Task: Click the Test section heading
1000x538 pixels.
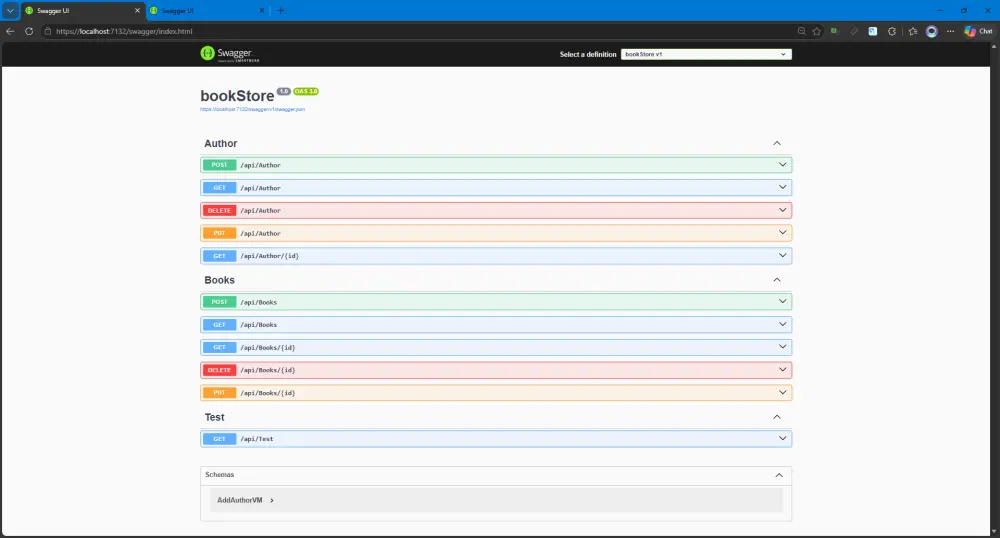Action: [x=214, y=417]
